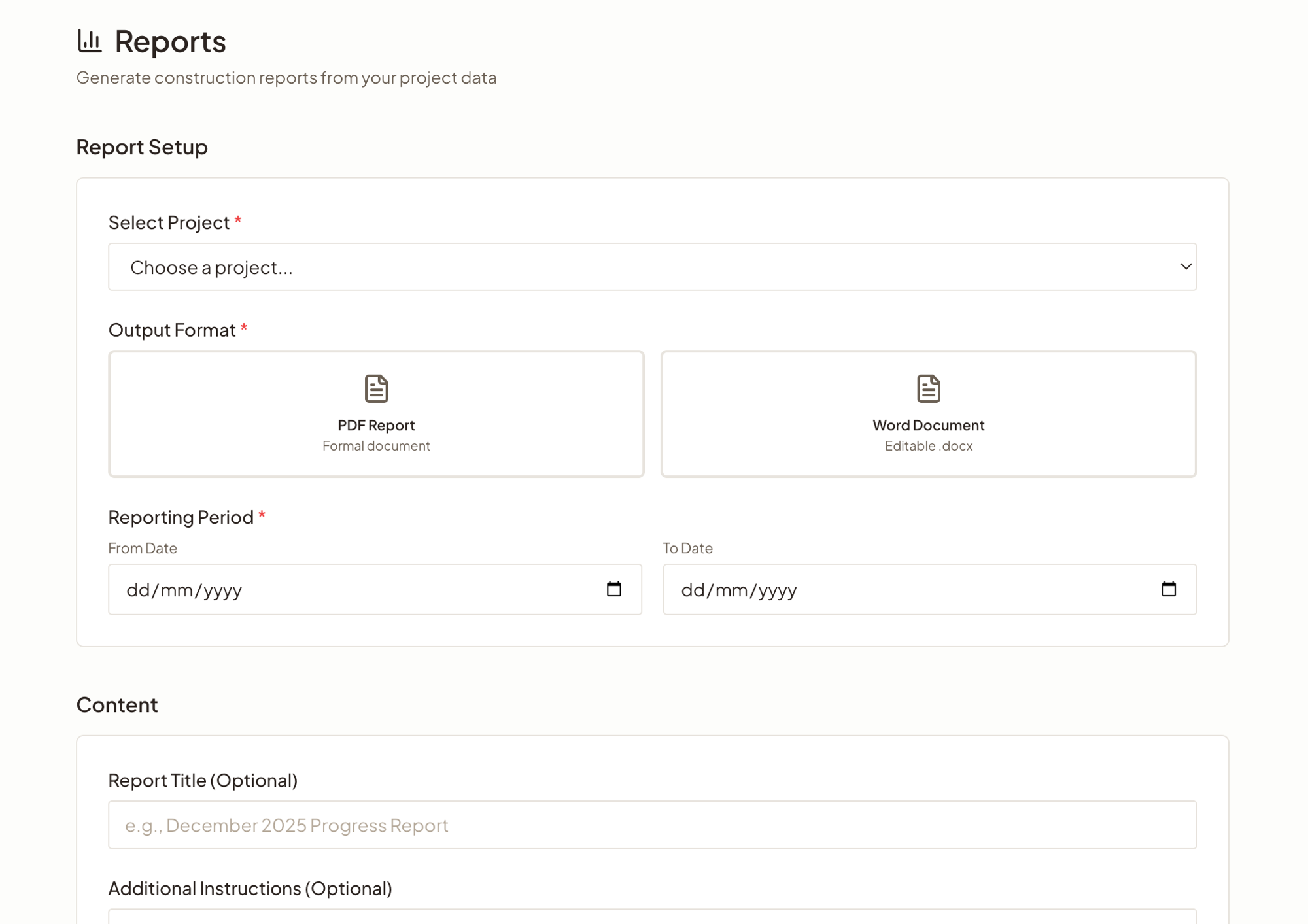Click the Content section heading
The image size is (1308, 924).
(x=117, y=705)
